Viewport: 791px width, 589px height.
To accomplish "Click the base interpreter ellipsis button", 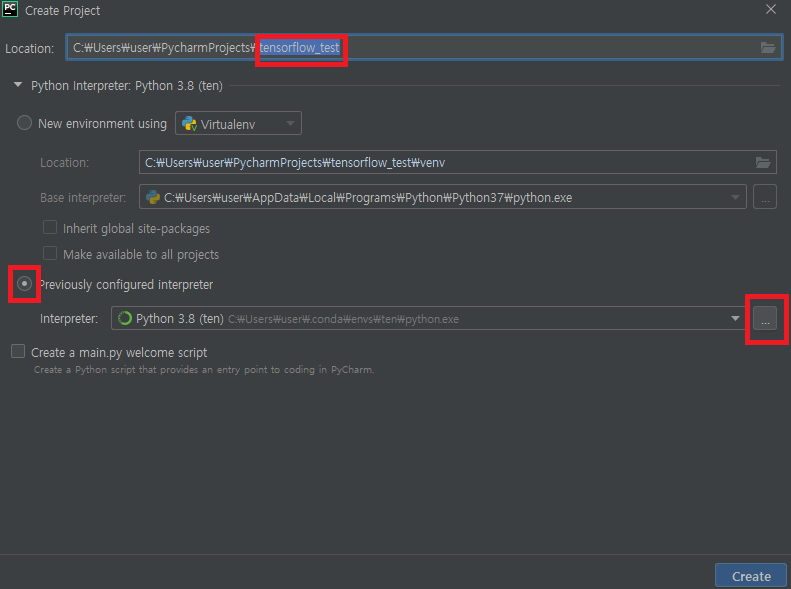I will 765,197.
